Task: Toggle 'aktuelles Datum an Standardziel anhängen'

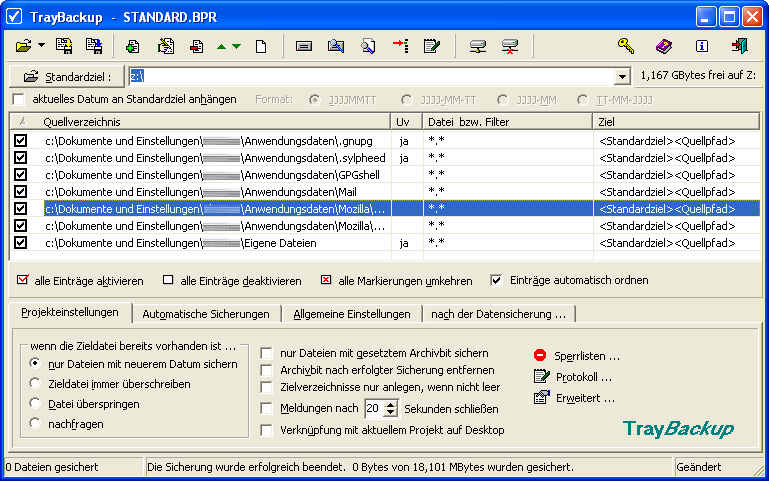Action: 19,100
